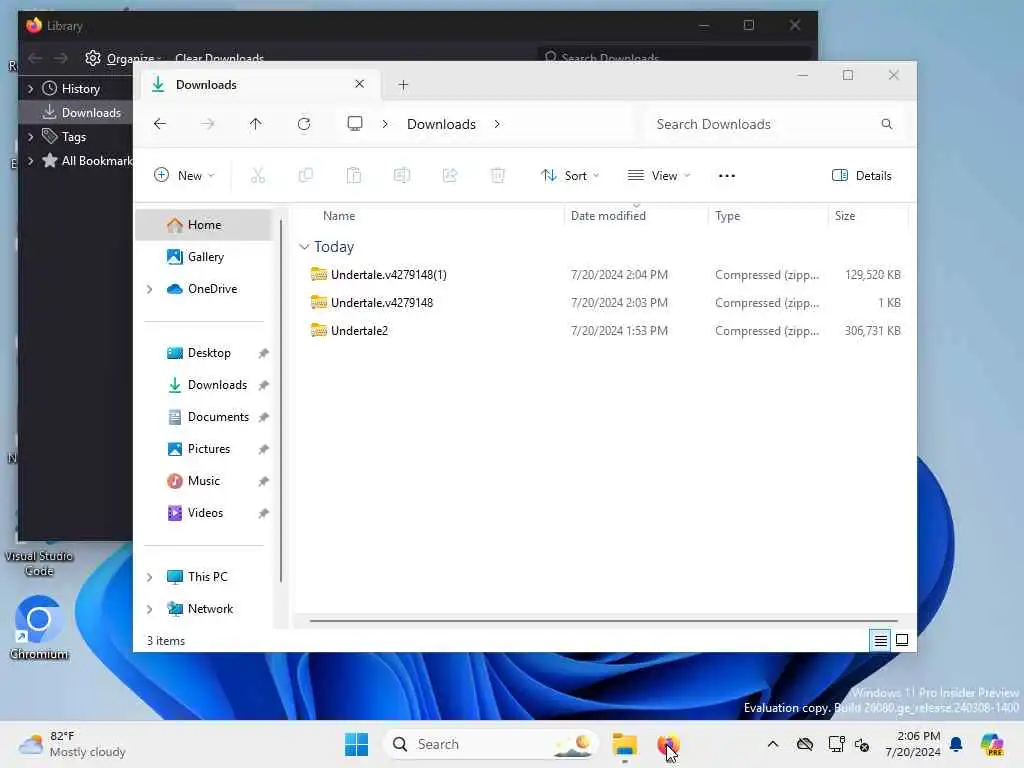The height and width of the screenshot is (768, 1024).
Task: Switch to large thumbnails view icon
Action: (x=902, y=640)
